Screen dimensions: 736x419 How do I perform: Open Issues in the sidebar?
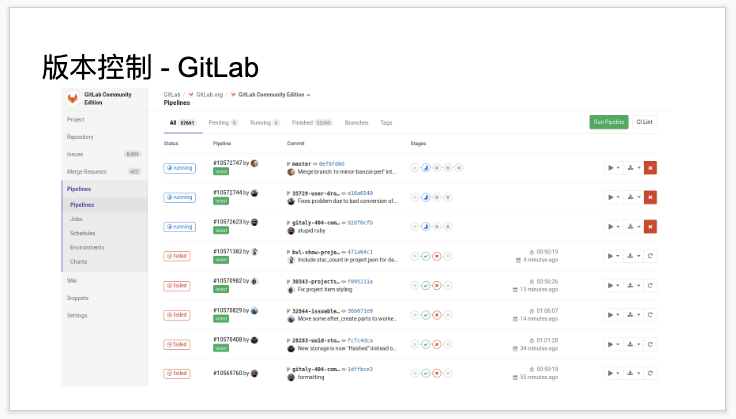[75, 154]
